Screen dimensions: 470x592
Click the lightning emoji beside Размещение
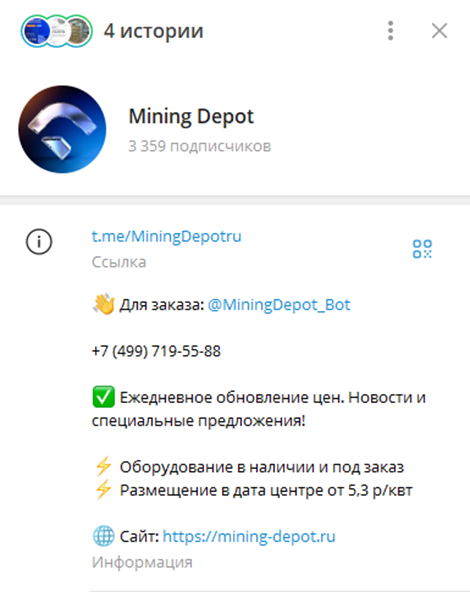point(103,490)
